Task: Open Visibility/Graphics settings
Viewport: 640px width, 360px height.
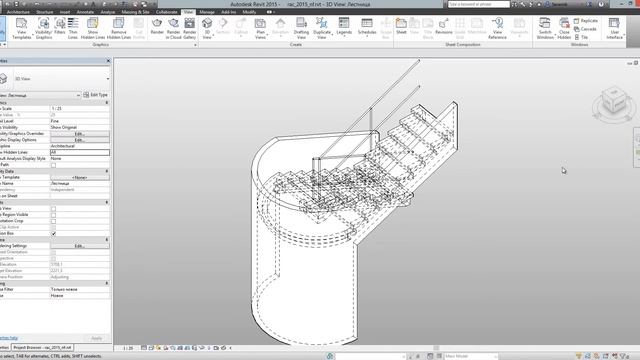Action: 44,29
